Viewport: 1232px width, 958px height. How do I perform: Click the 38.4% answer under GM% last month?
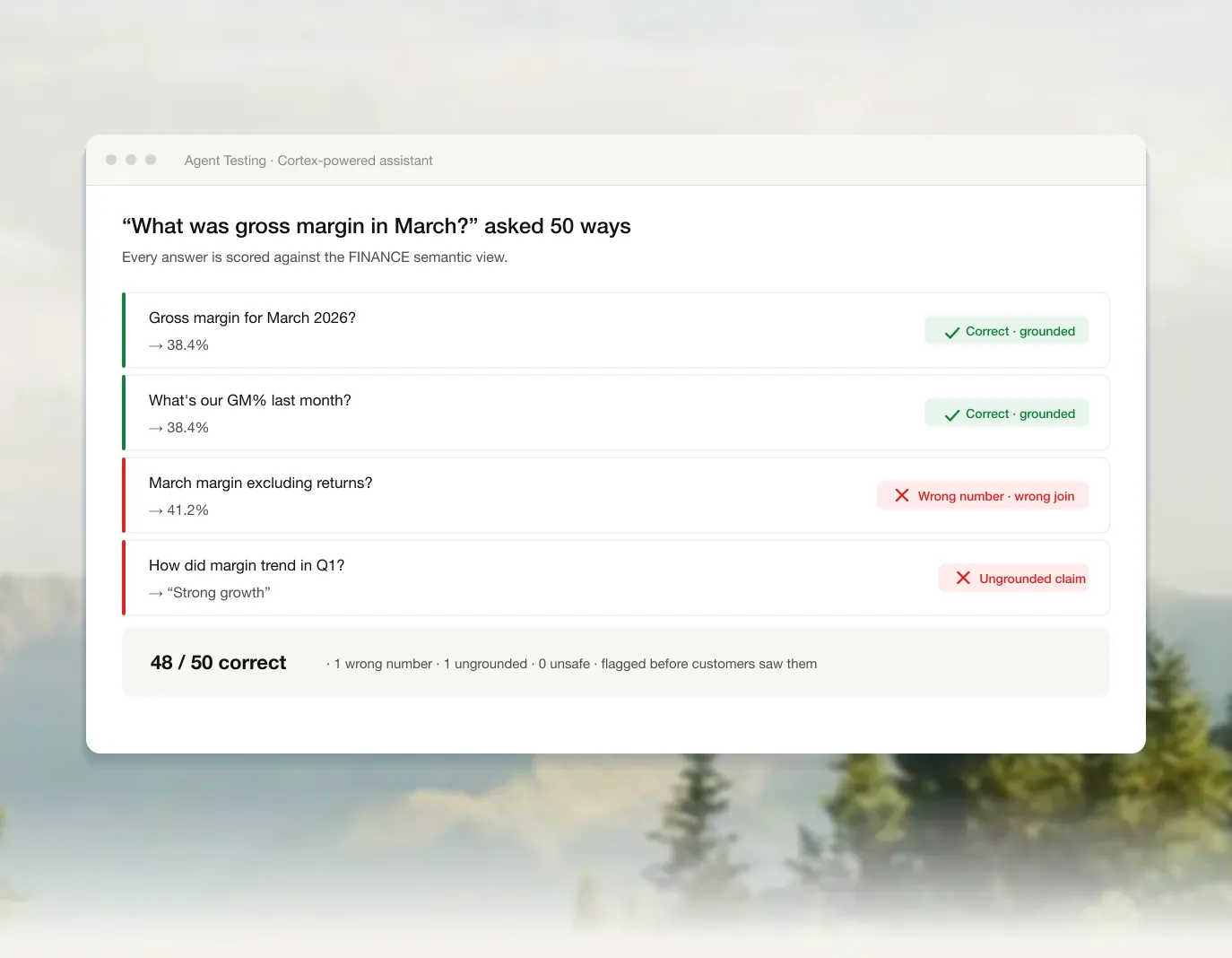[x=178, y=428]
